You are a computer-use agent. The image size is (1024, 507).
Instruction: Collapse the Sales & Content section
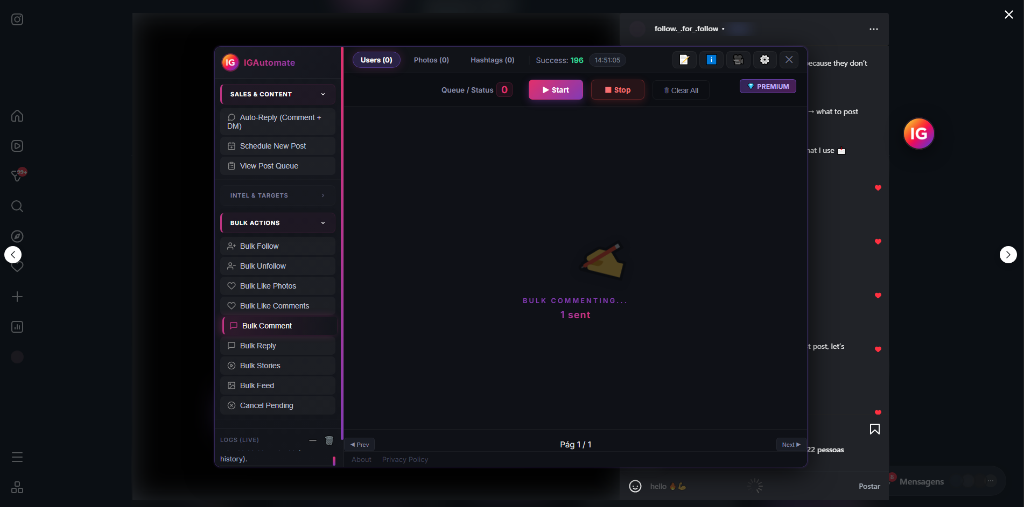278,94
